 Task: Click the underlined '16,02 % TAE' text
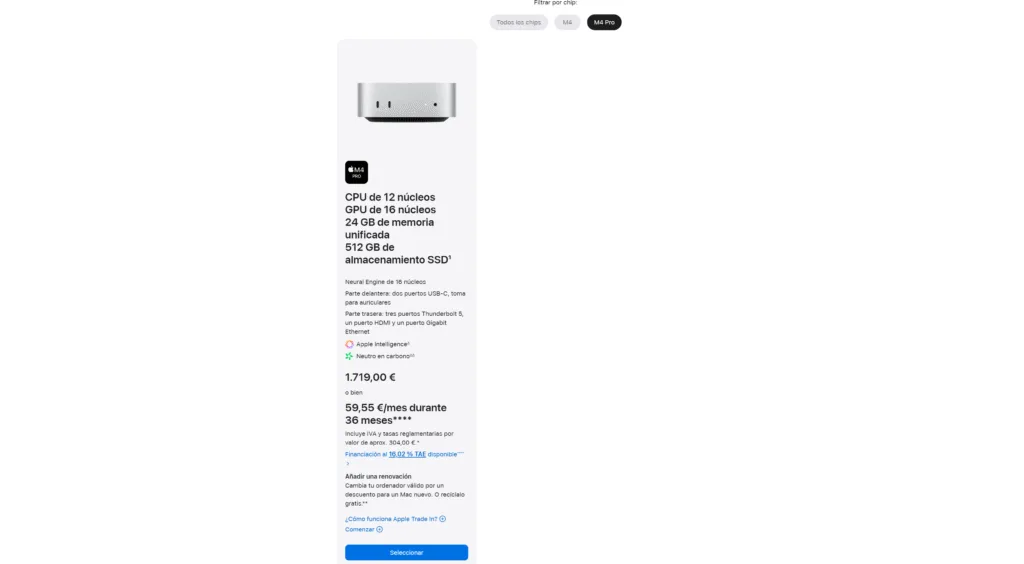[x=407, y=454]
